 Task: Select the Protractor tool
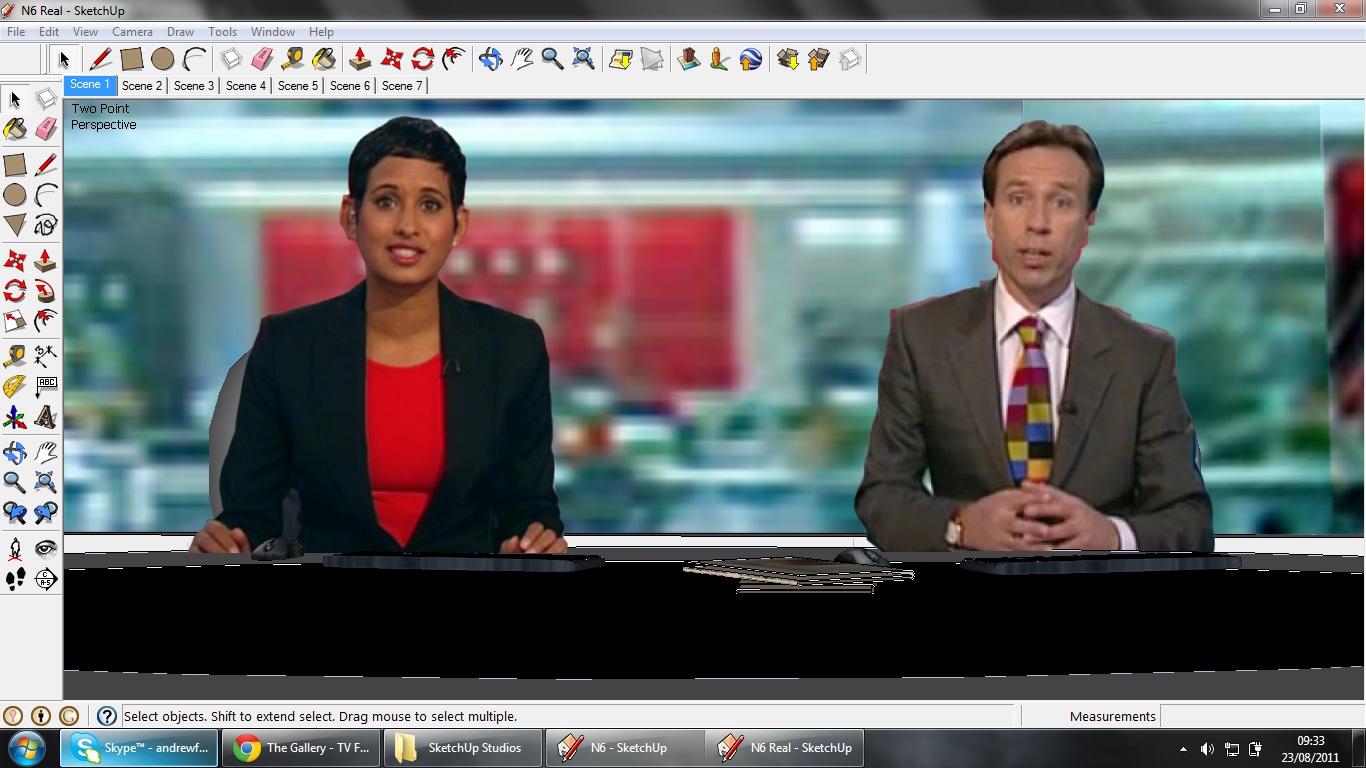[15, 386]
